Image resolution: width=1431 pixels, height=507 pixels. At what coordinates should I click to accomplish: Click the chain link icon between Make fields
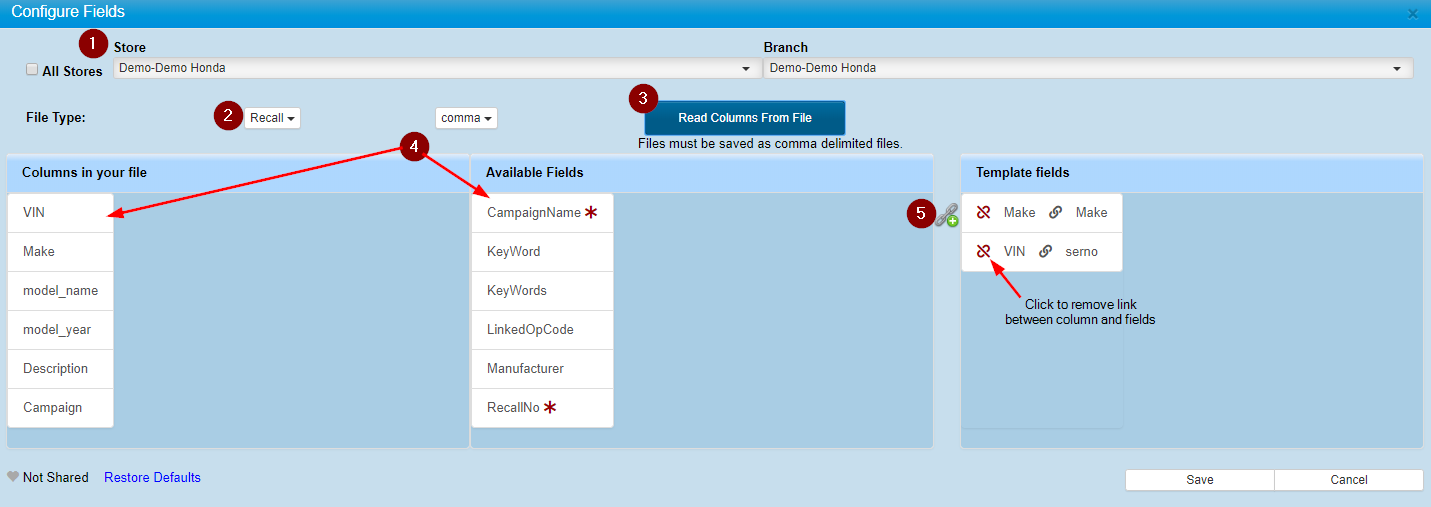(1055, 213)
